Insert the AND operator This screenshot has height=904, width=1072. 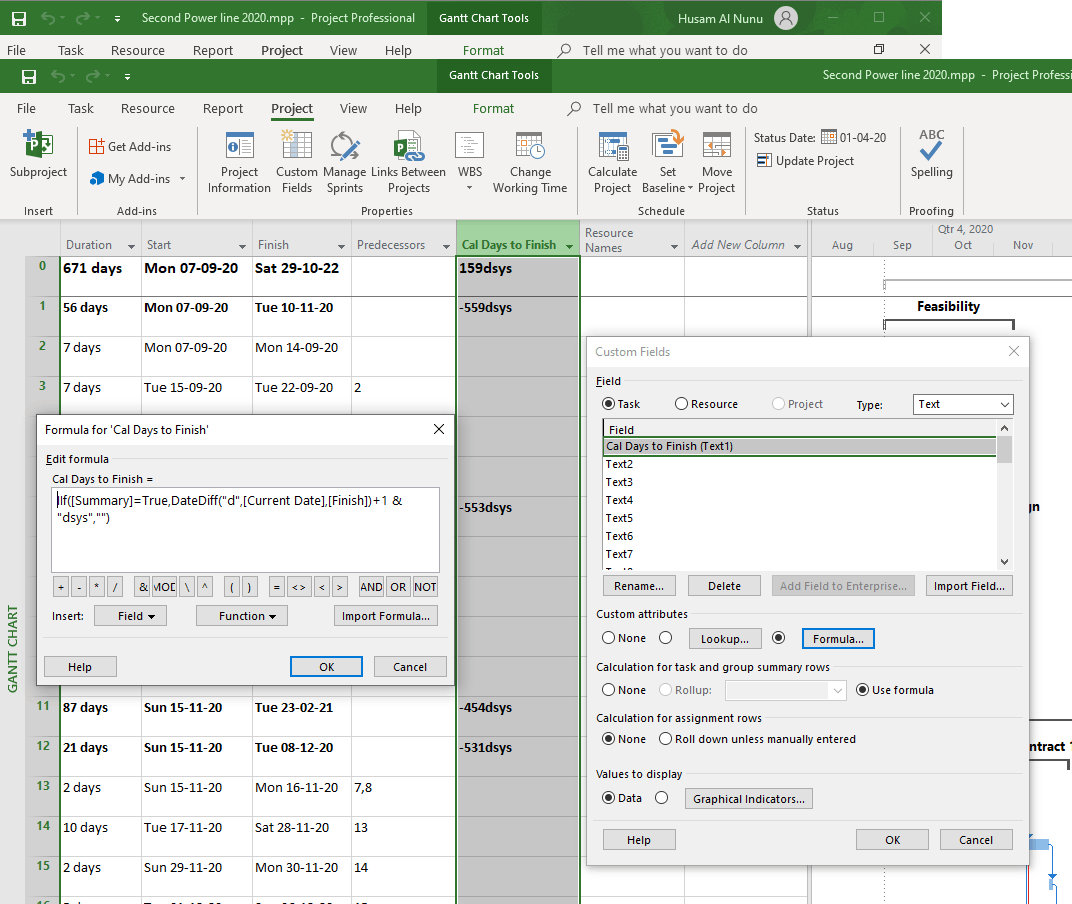[x=371, y=587]
